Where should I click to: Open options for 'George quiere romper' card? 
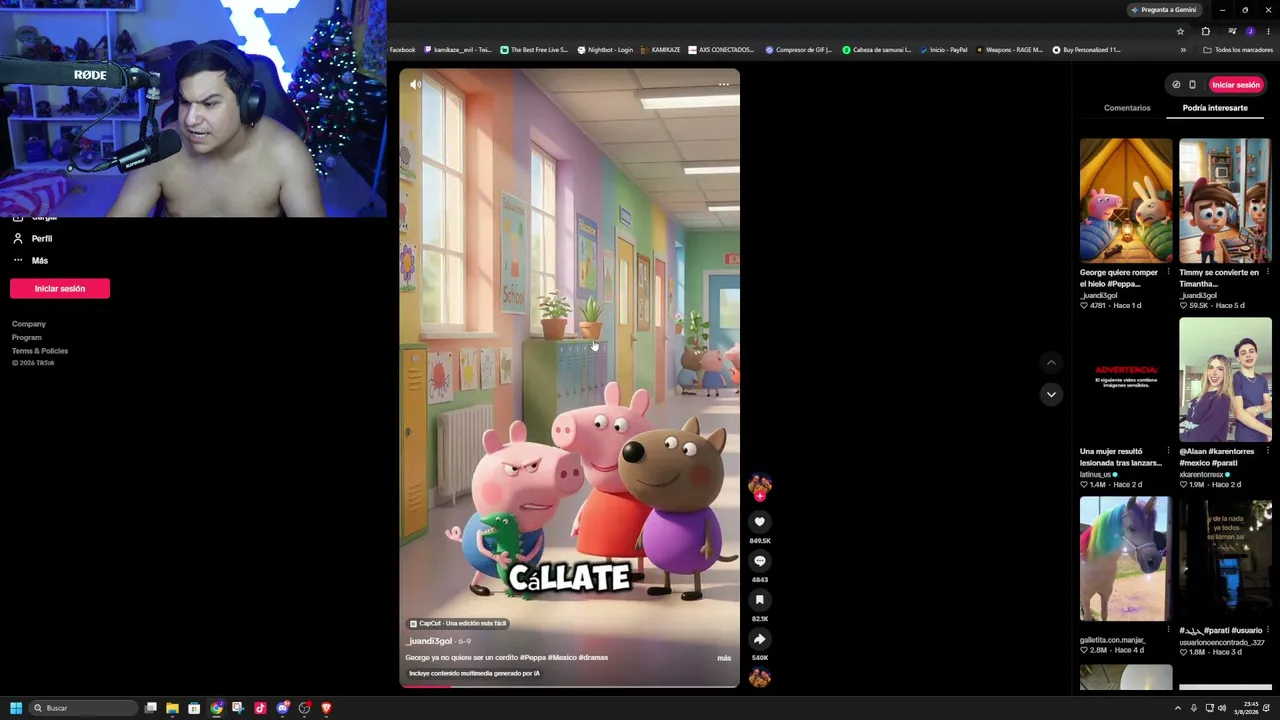point(1168,272)
